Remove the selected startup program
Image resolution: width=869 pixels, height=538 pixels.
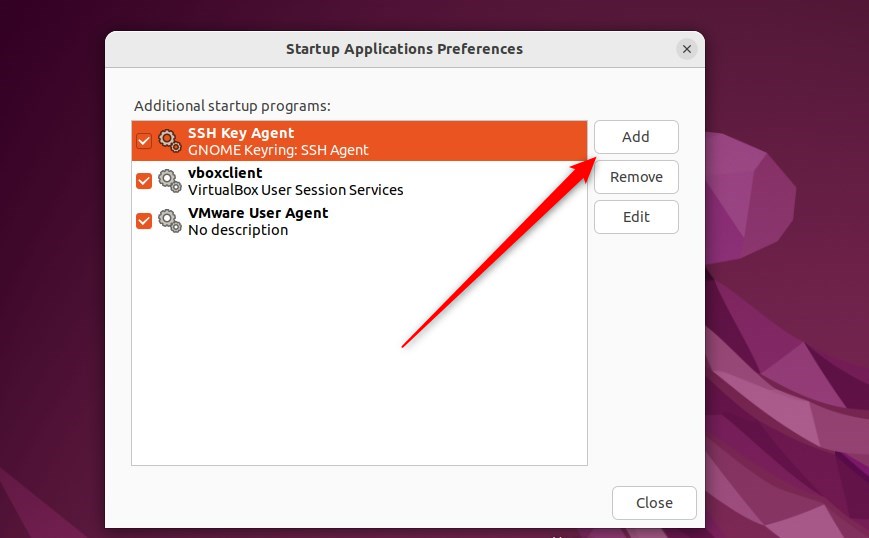click(x=636, y=177)
